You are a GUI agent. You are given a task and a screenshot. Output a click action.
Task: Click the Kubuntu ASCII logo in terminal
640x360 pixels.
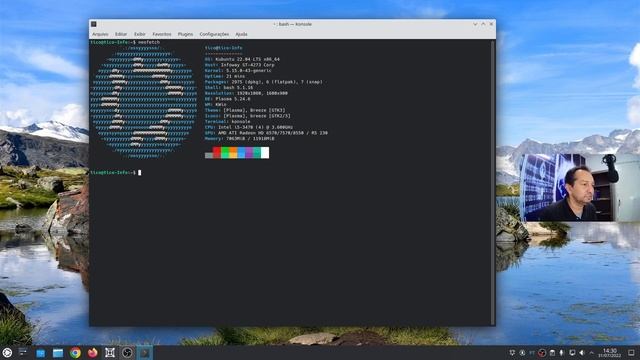click(143, 102)
